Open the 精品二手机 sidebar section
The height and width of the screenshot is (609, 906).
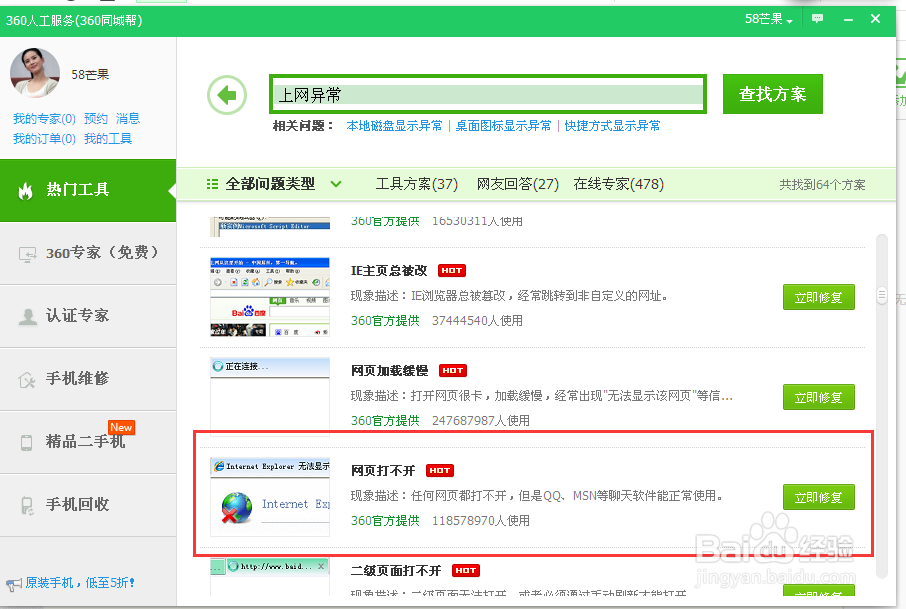point(88,442)
